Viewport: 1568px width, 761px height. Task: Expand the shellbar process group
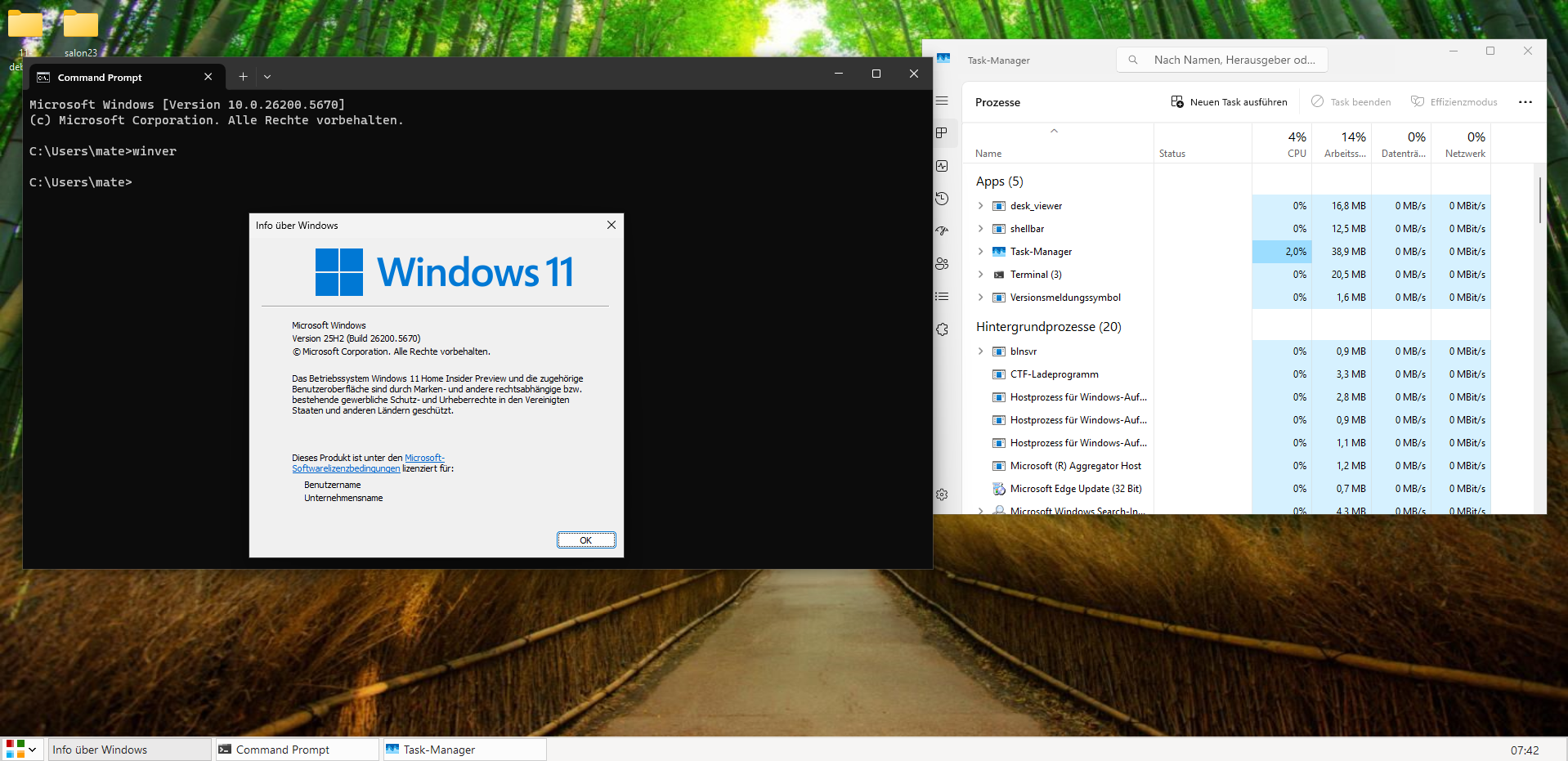pos(981,229)
